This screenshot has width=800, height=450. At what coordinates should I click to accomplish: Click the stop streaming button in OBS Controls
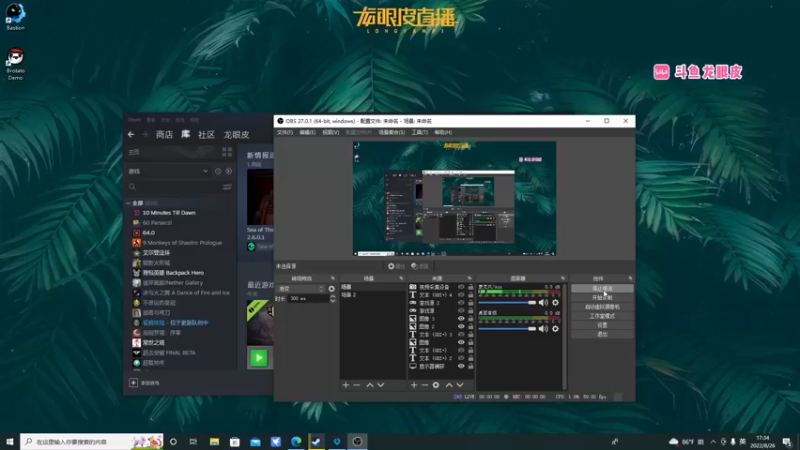click(602, 288)
